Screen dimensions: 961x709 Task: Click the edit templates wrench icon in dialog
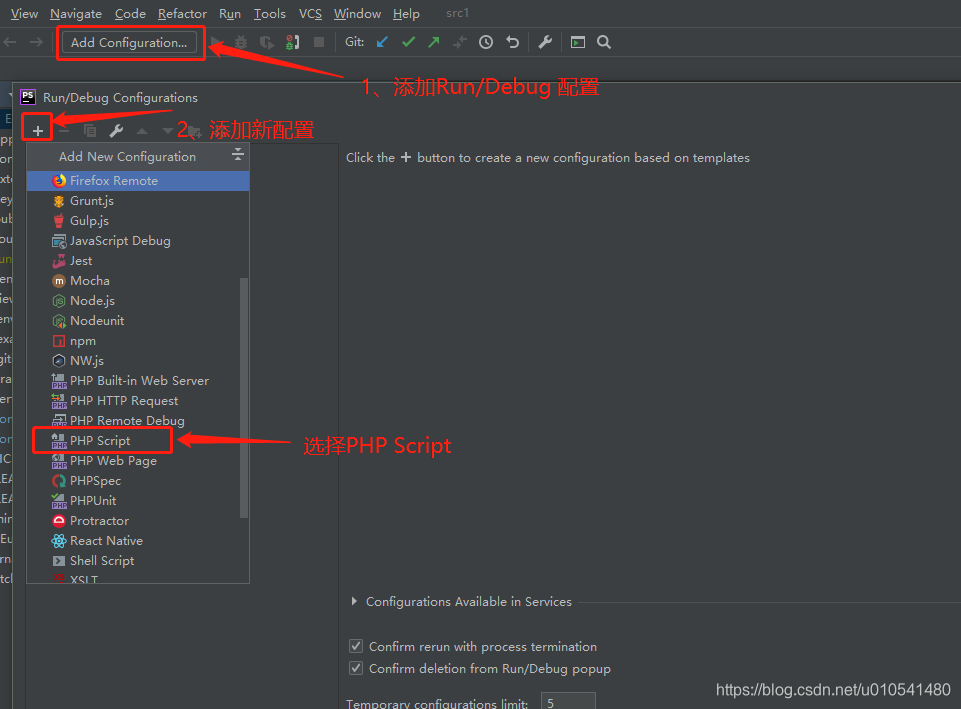(x=116, y=131)
